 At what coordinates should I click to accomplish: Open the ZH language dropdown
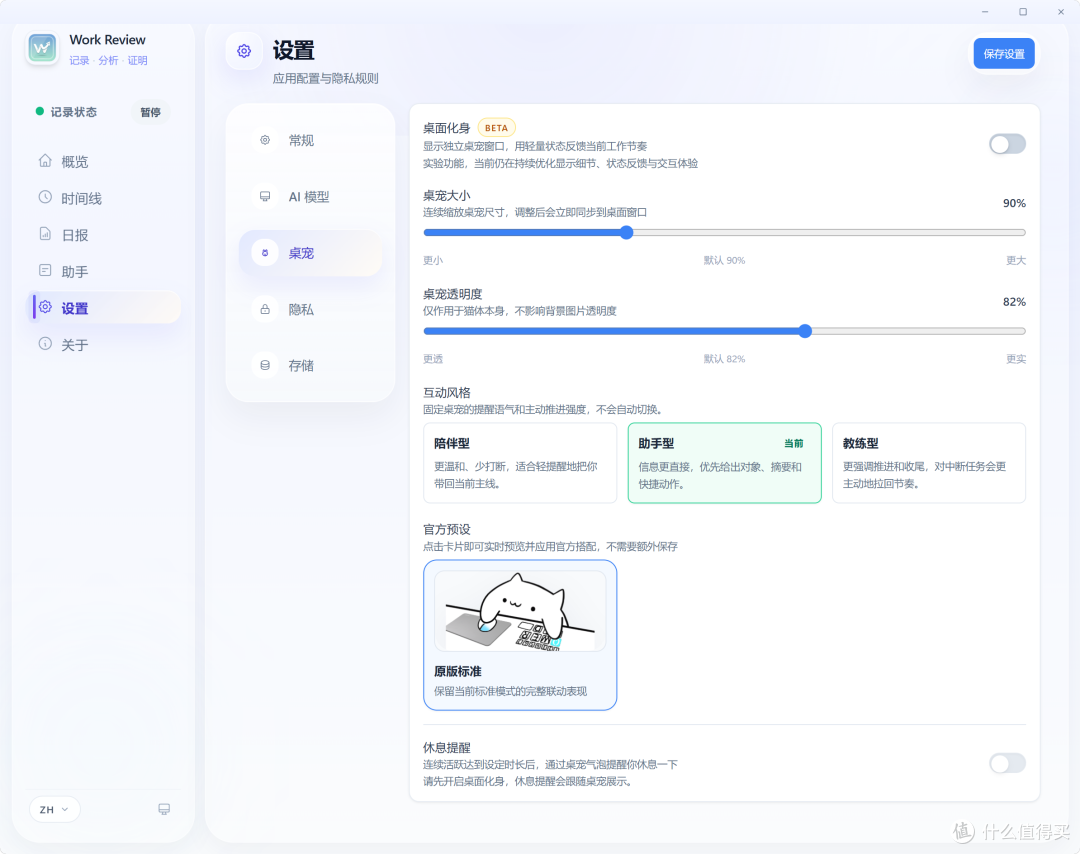(54, 809)
